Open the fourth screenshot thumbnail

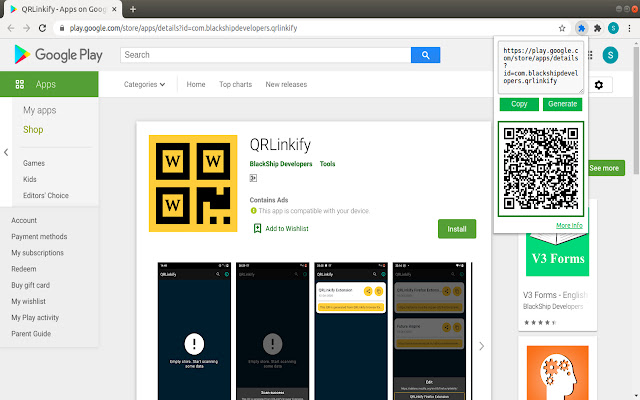coord(429,331)
